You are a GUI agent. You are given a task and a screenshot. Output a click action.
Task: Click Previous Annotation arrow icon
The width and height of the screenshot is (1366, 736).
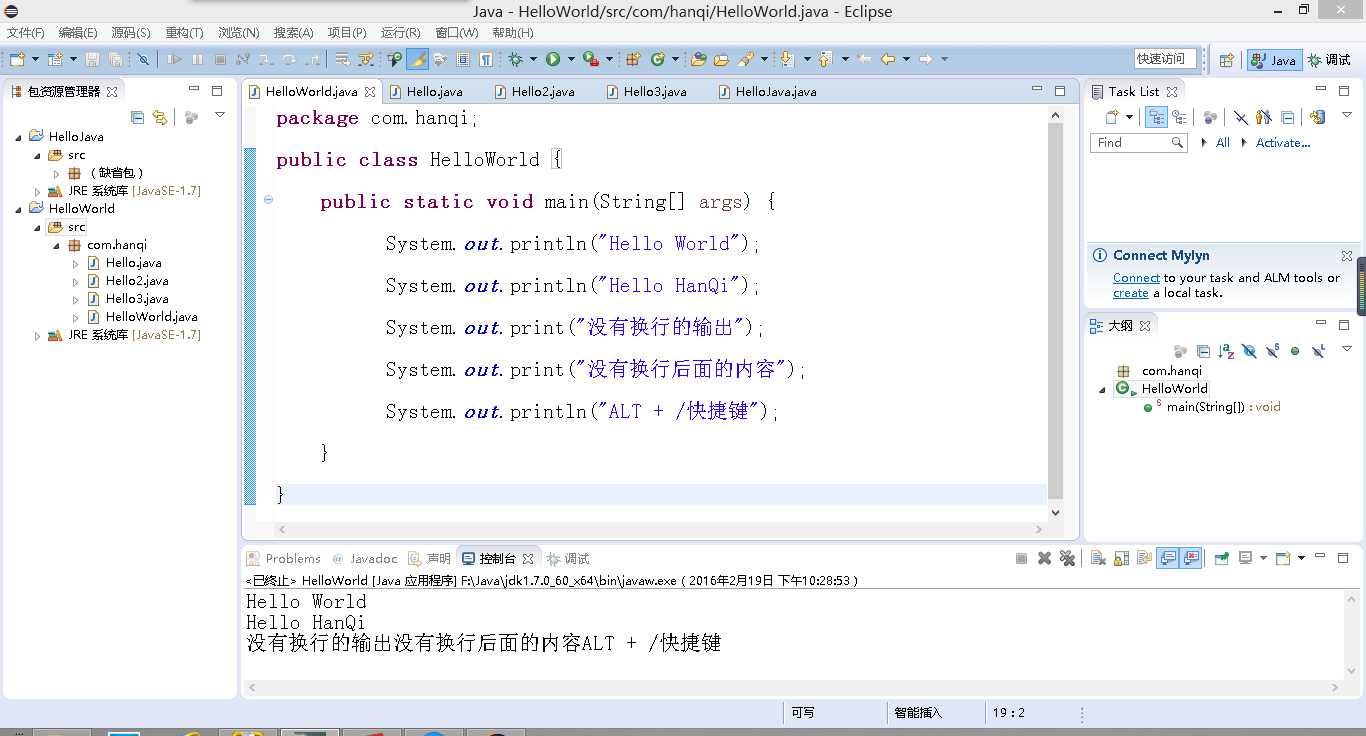pyautogui.click(x=825, y=59)
